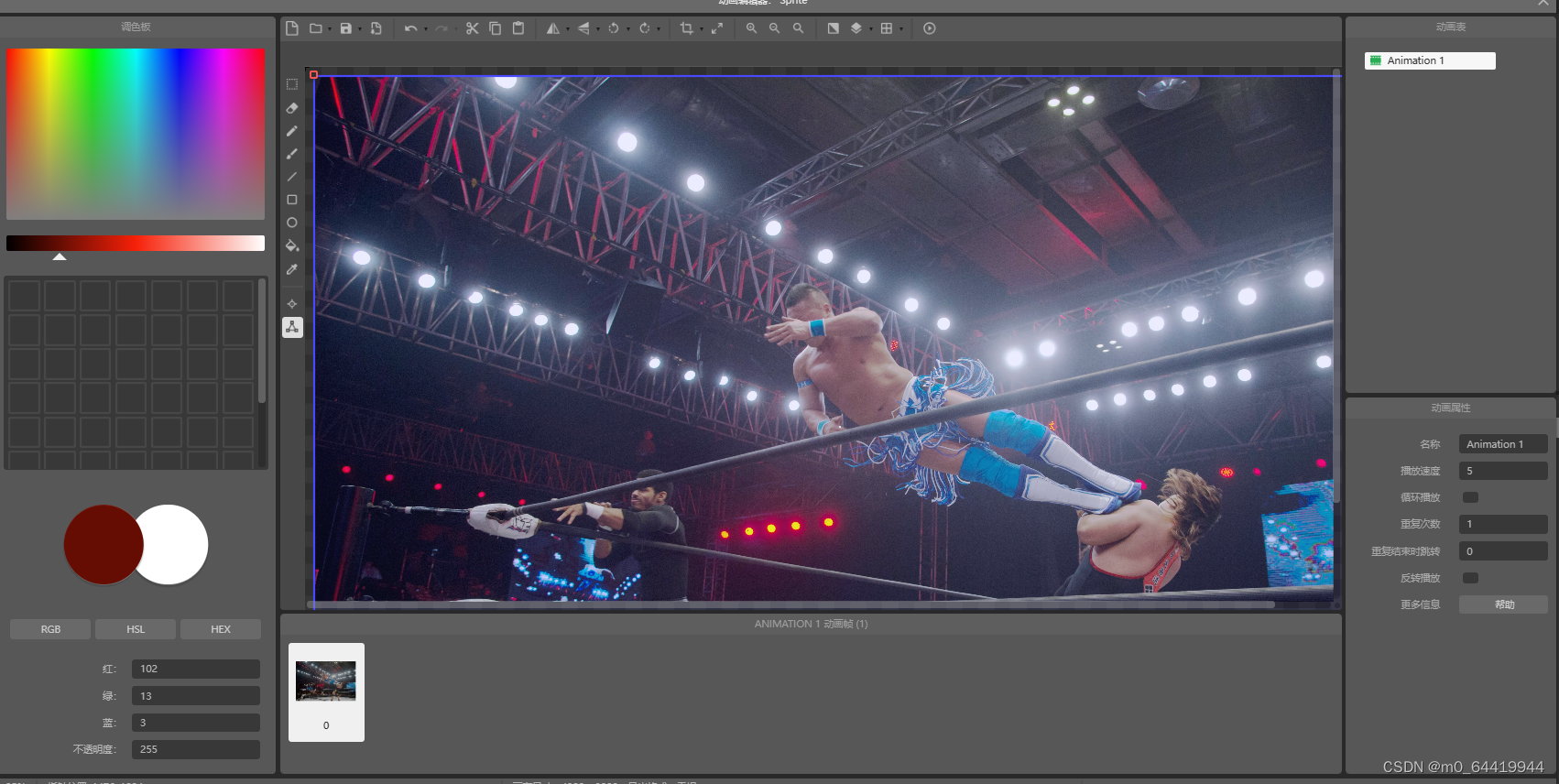The width and height of the screenshot is (1559, 784).
Task: Select the Ellipse shape tool
Action: pos(292,223)
